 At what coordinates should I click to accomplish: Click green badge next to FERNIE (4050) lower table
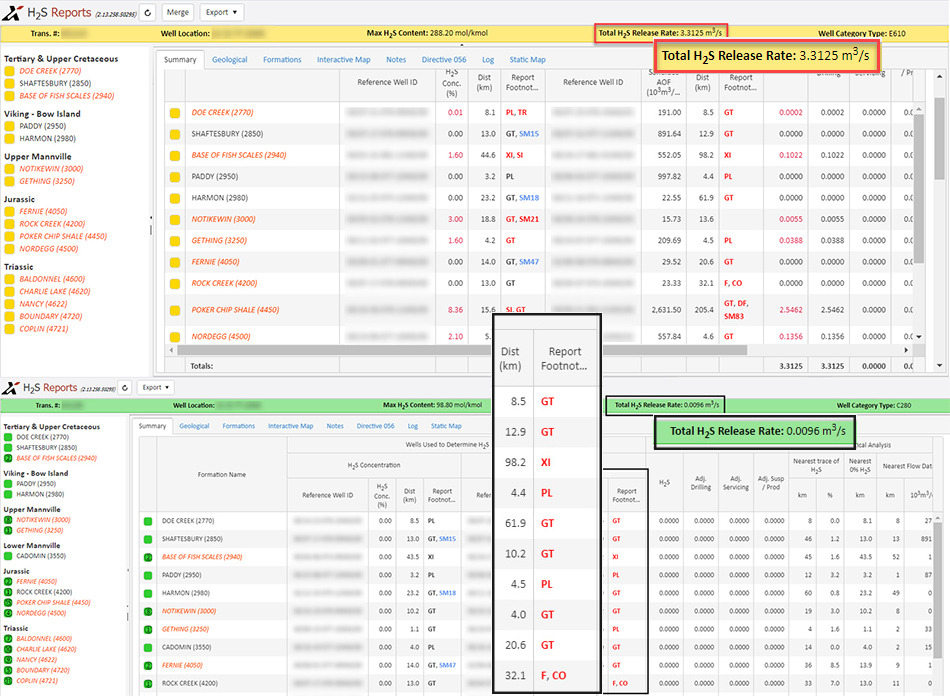(x=148, y=666)
